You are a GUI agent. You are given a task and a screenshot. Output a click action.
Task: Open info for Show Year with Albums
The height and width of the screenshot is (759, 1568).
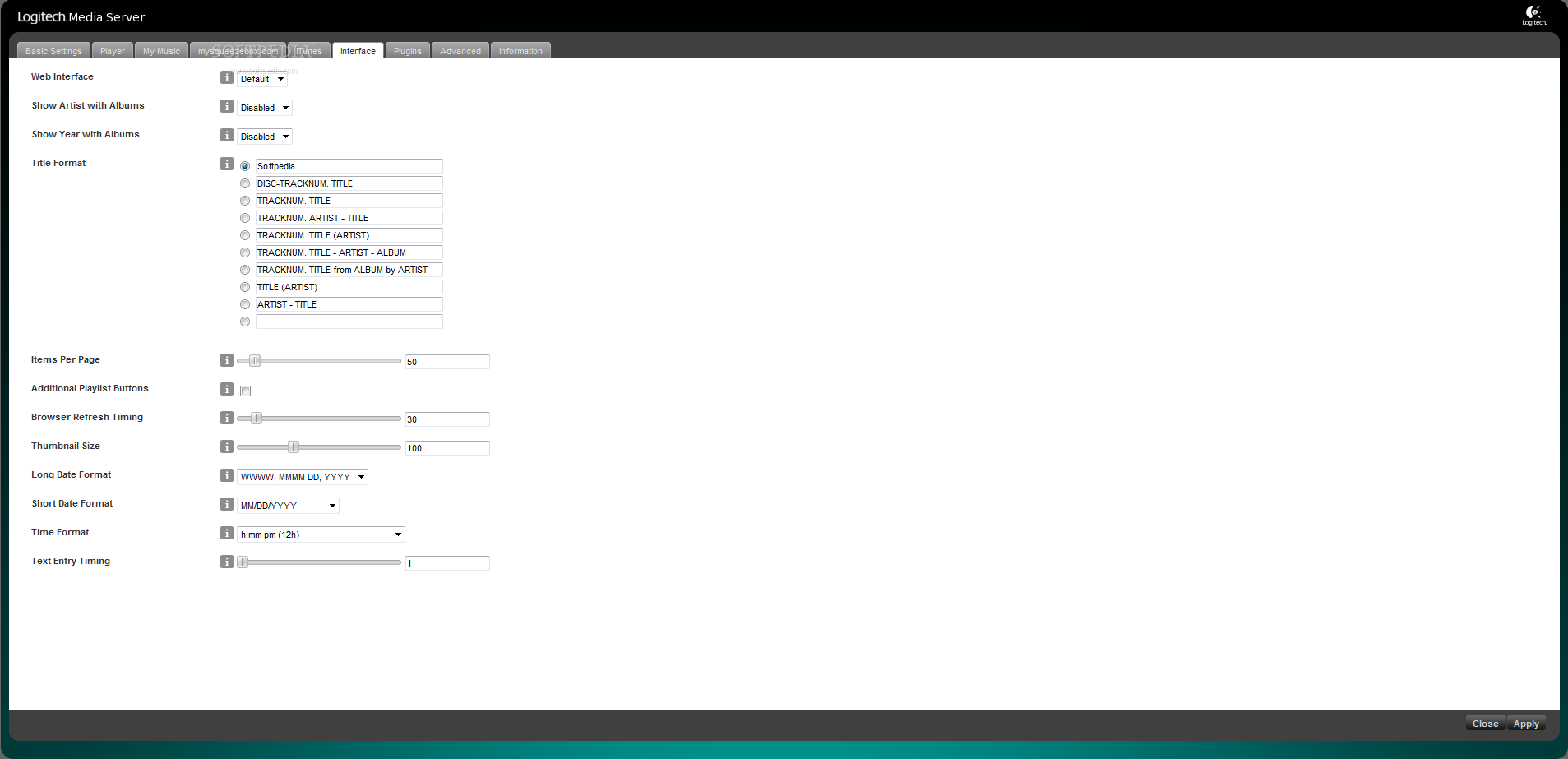coord(227,135)
